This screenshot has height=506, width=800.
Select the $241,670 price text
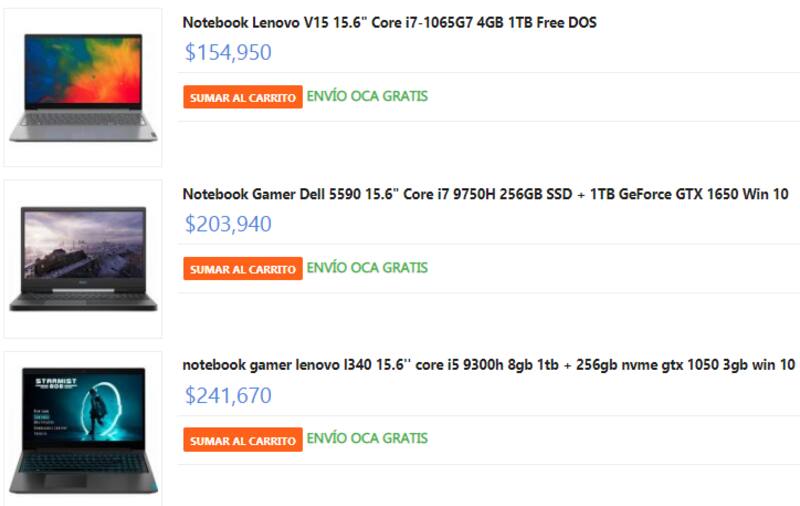pyautogui.click(x=228, y=396)
